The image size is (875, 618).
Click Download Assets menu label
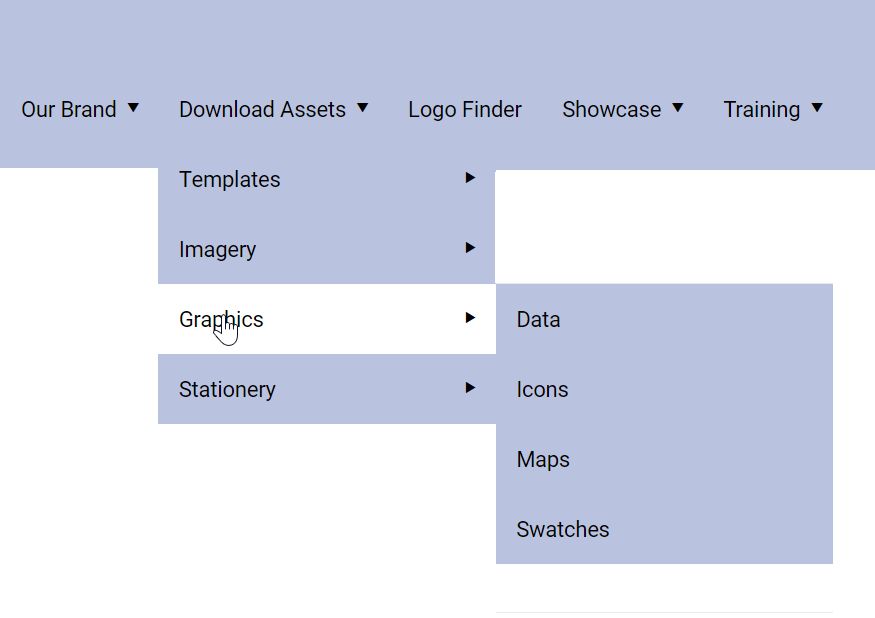(x=262, y=109)
